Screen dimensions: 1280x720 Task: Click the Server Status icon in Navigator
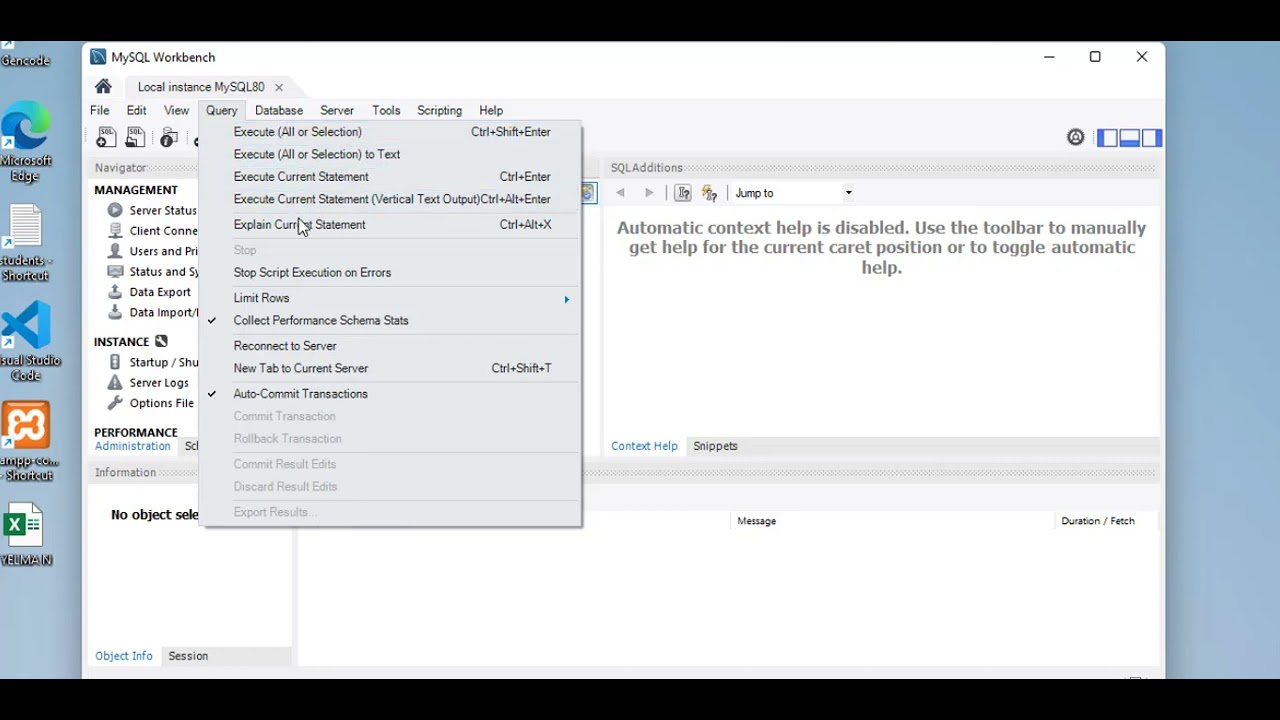pos(115,210)
